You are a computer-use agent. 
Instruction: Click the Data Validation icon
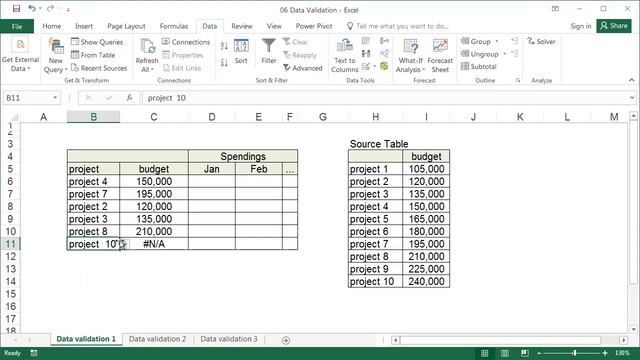coord(366,66)
